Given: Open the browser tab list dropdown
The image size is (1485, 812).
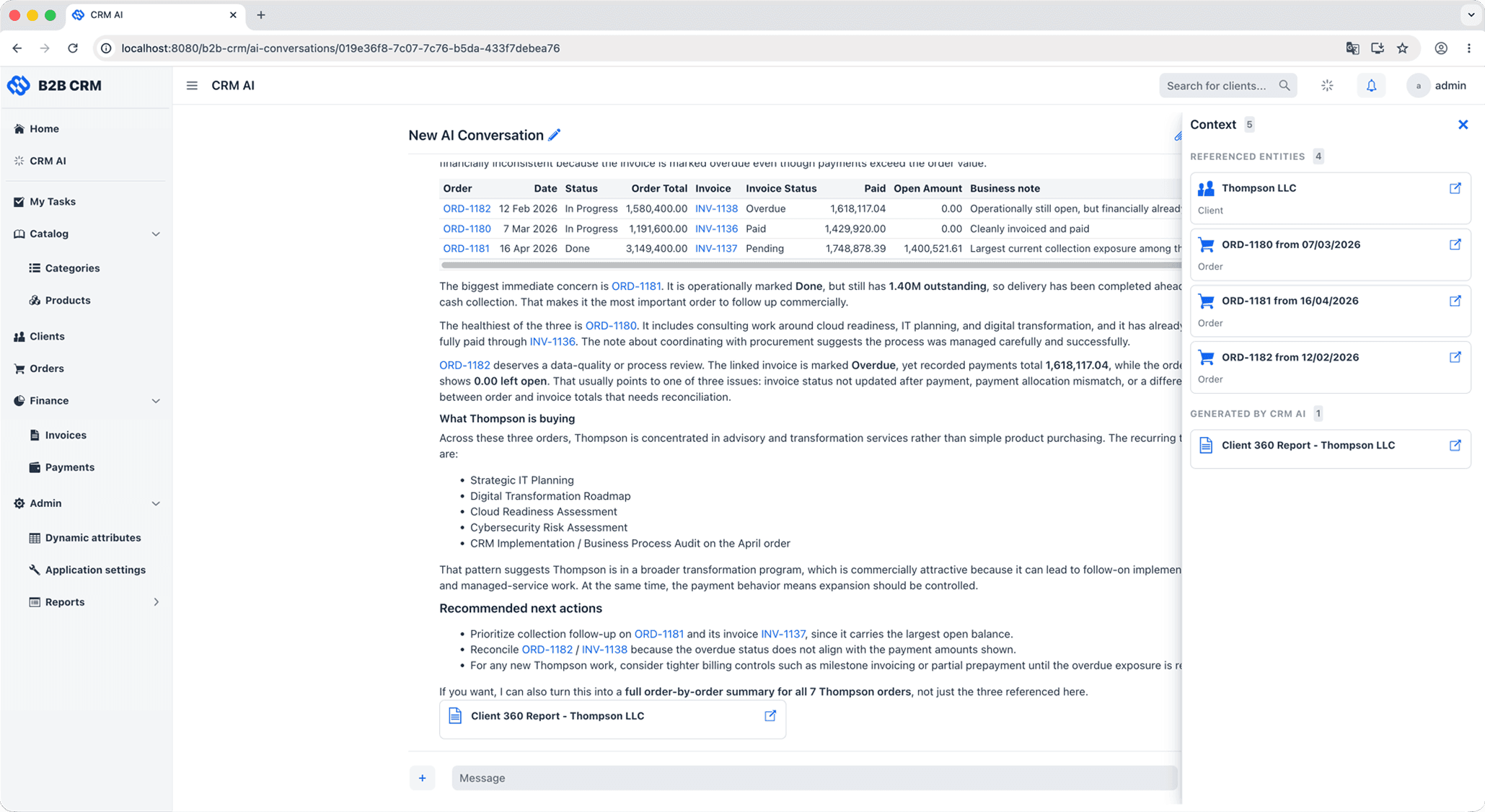Looking at the screenshot, I should point(1471,15).
